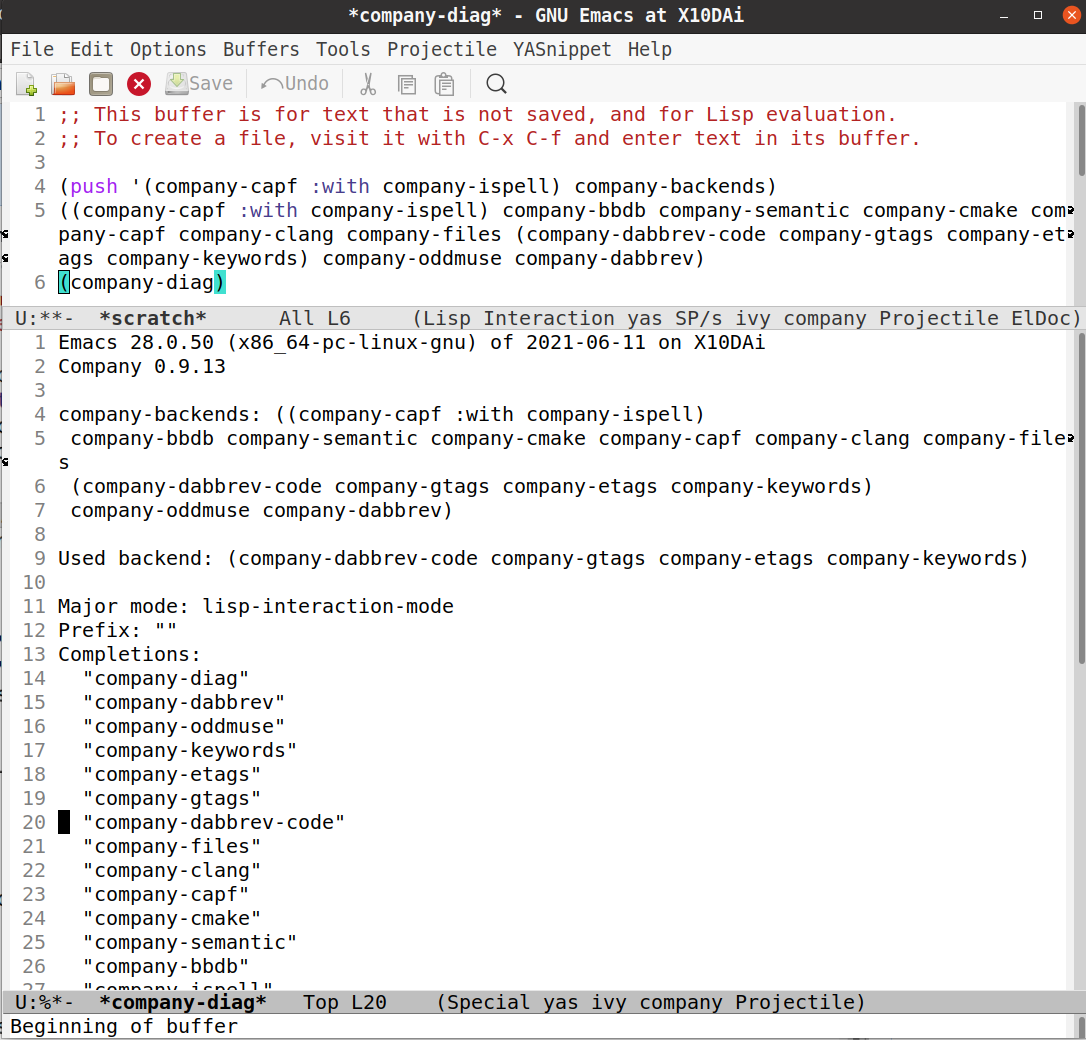Click completion "company-cmake" on line 24
This screenshot has height=1040, width=1086.
point(172,919)
